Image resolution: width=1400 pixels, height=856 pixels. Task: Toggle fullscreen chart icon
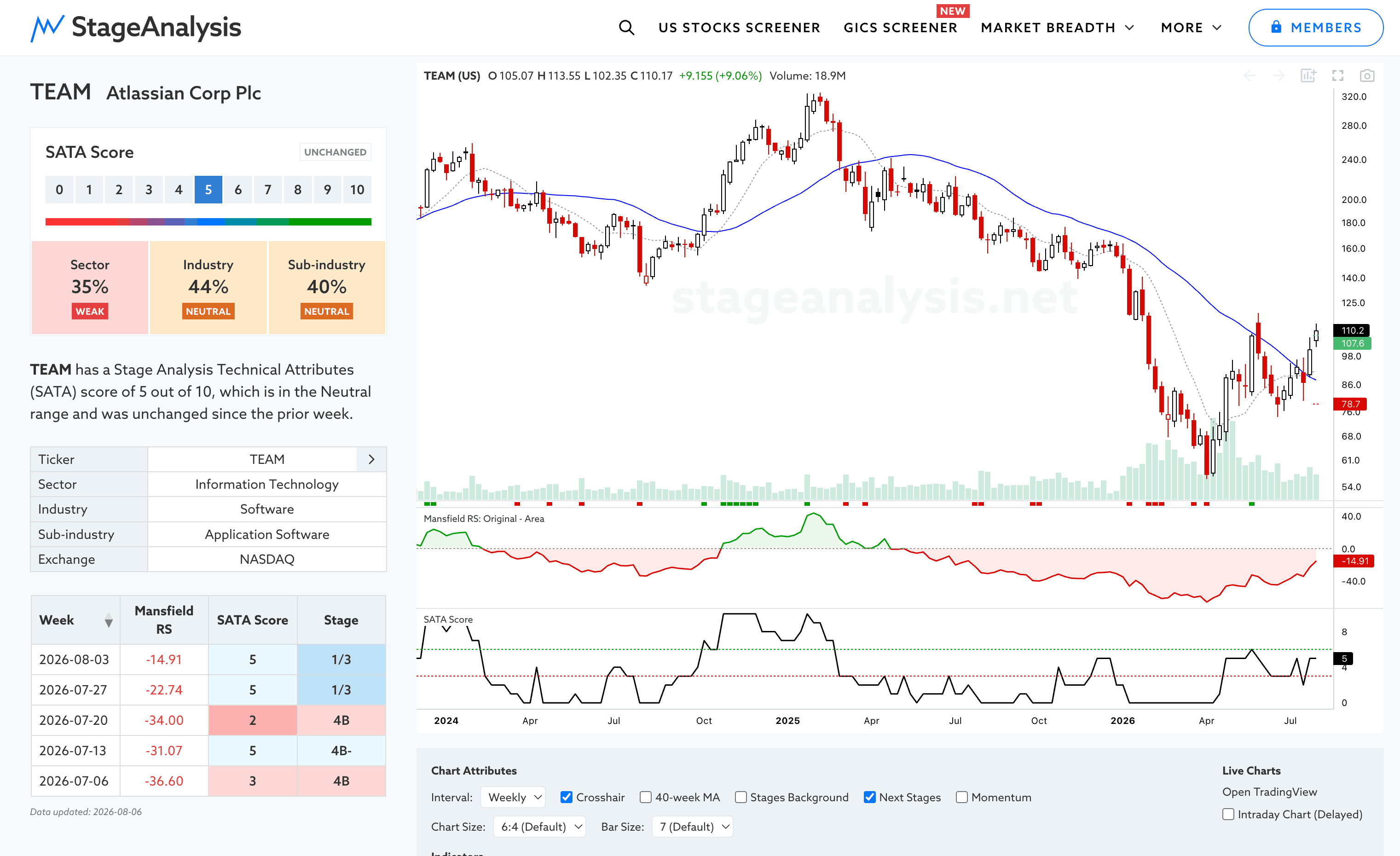1338,75
